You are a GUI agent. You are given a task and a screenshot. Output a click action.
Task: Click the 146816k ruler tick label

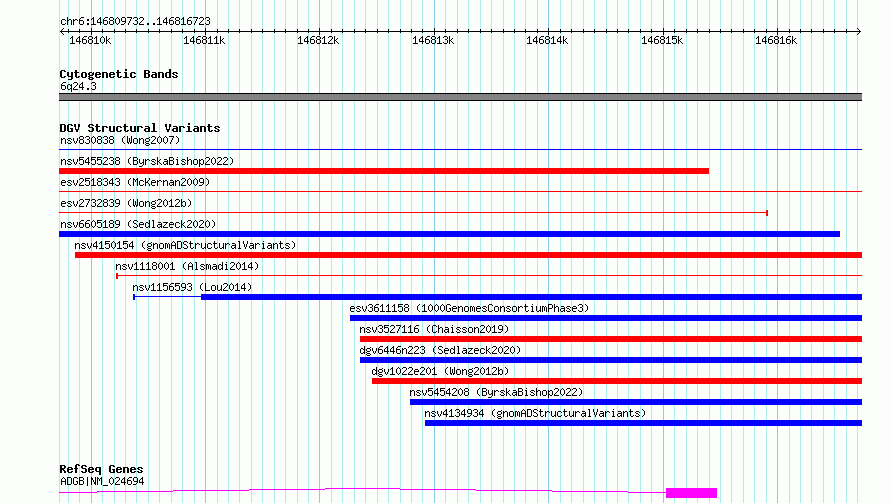776,40
